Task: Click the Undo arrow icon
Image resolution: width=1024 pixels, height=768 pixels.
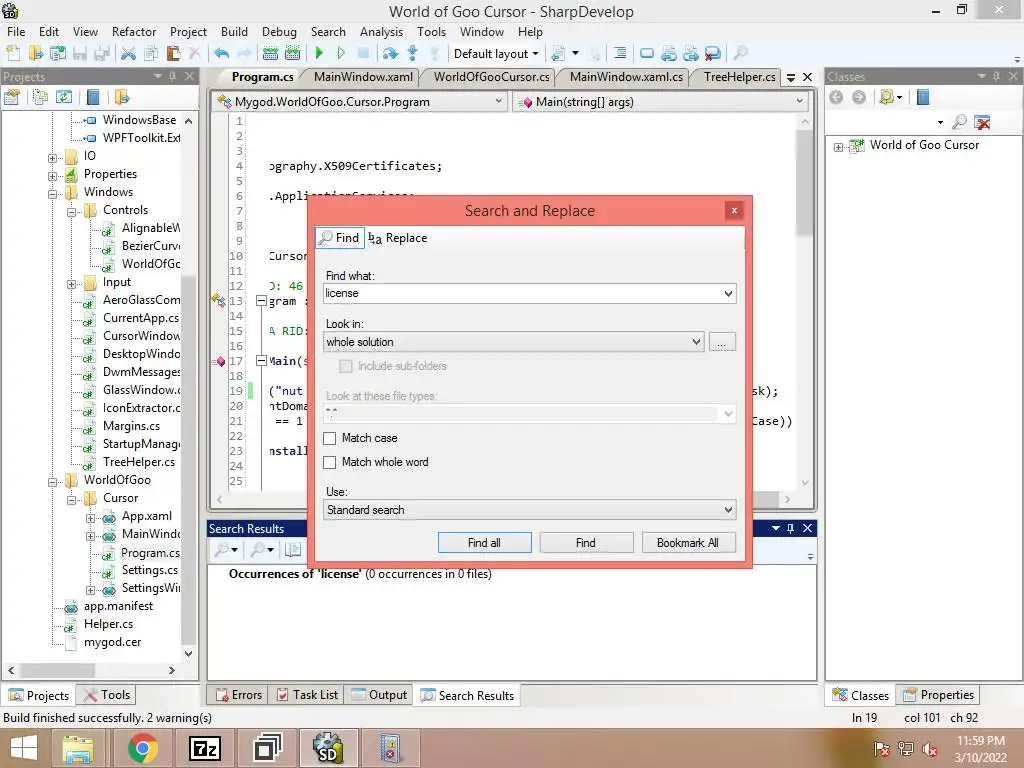Action: click(221, 54)
